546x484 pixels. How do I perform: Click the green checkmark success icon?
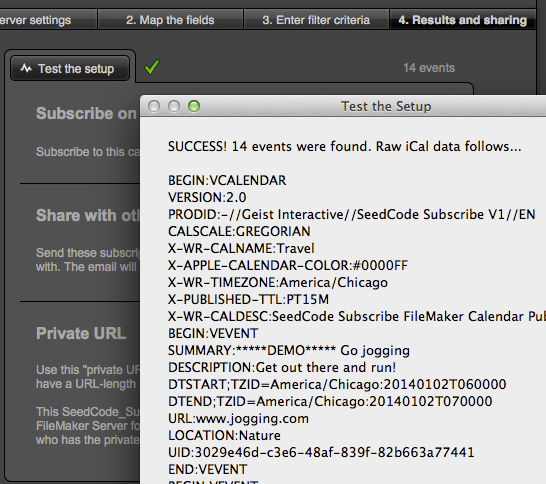point(152,67)
